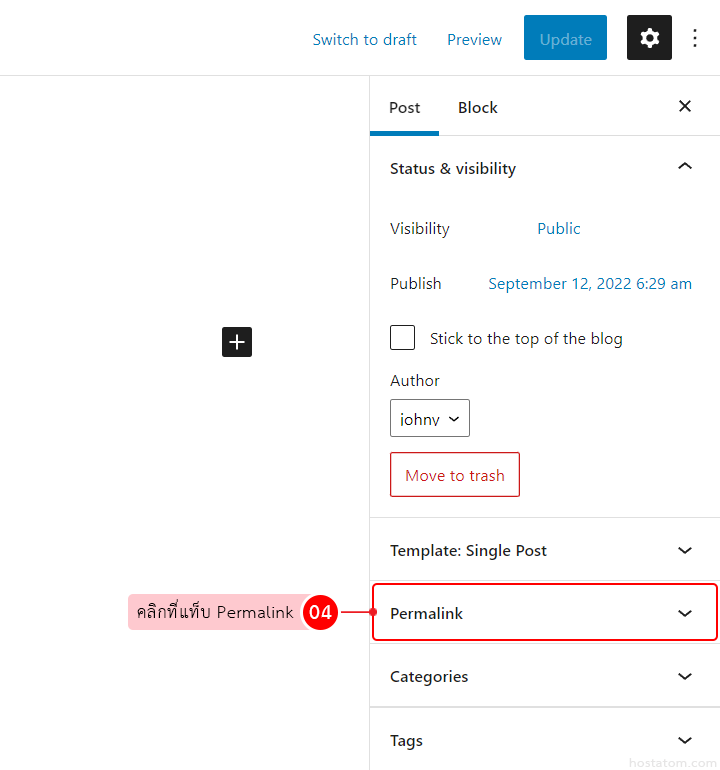This screenshot has width=720, height=770.
Task: Collapse Status & visibility chevron
Action: click(x=685, y=167)
